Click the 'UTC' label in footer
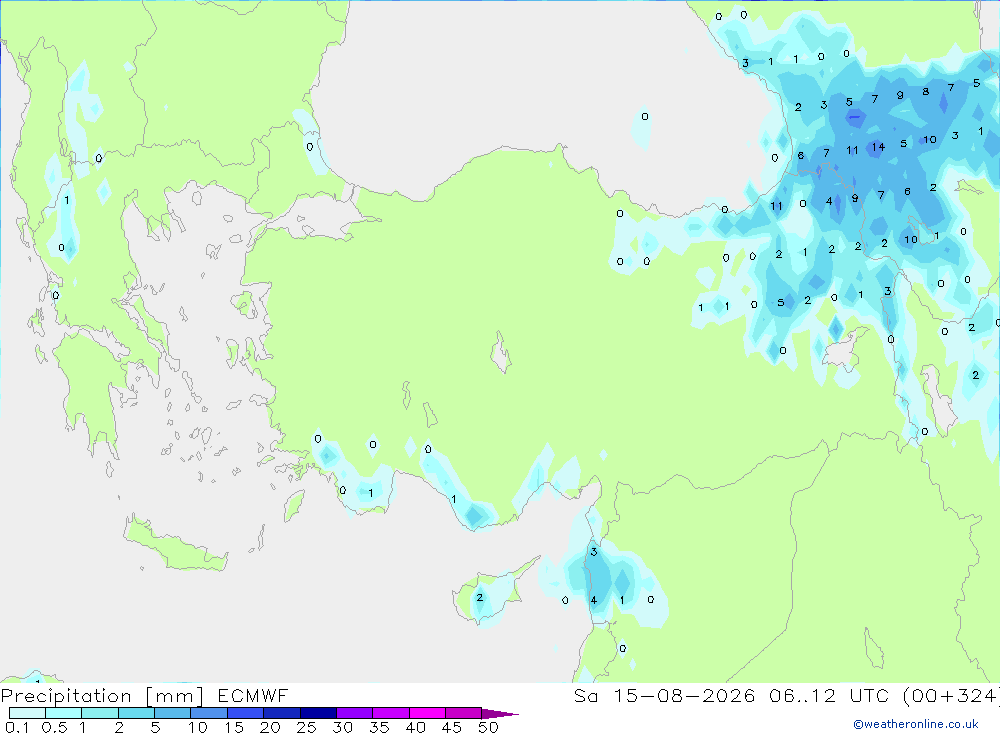 click(869, 695)
